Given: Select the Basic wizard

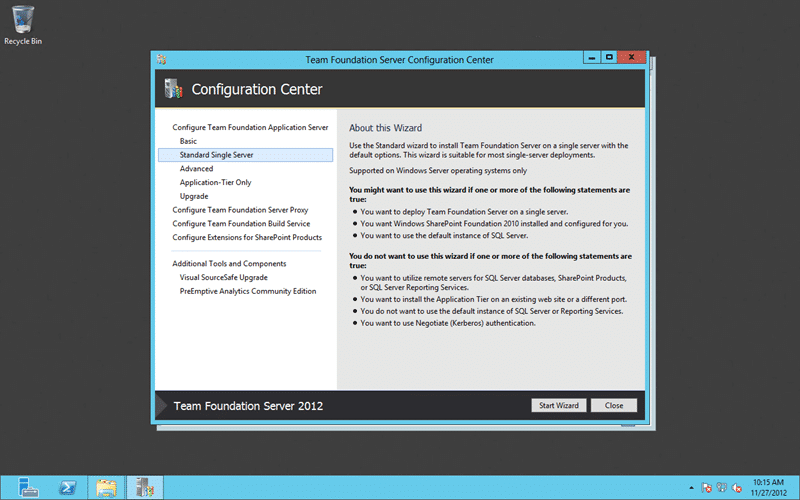Looking at the screenshot, I should point(188,141).
